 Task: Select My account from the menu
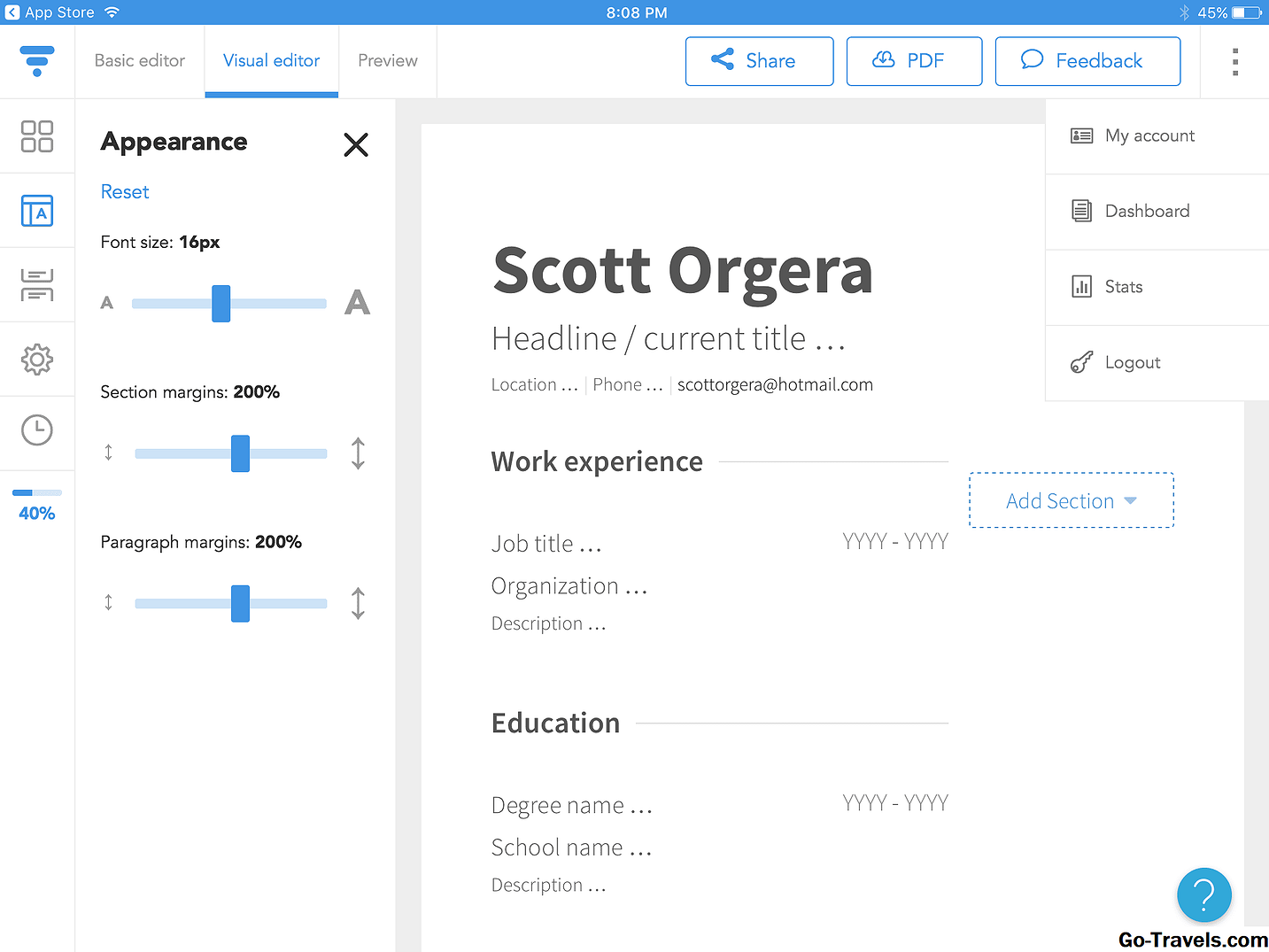point(1149,135)
